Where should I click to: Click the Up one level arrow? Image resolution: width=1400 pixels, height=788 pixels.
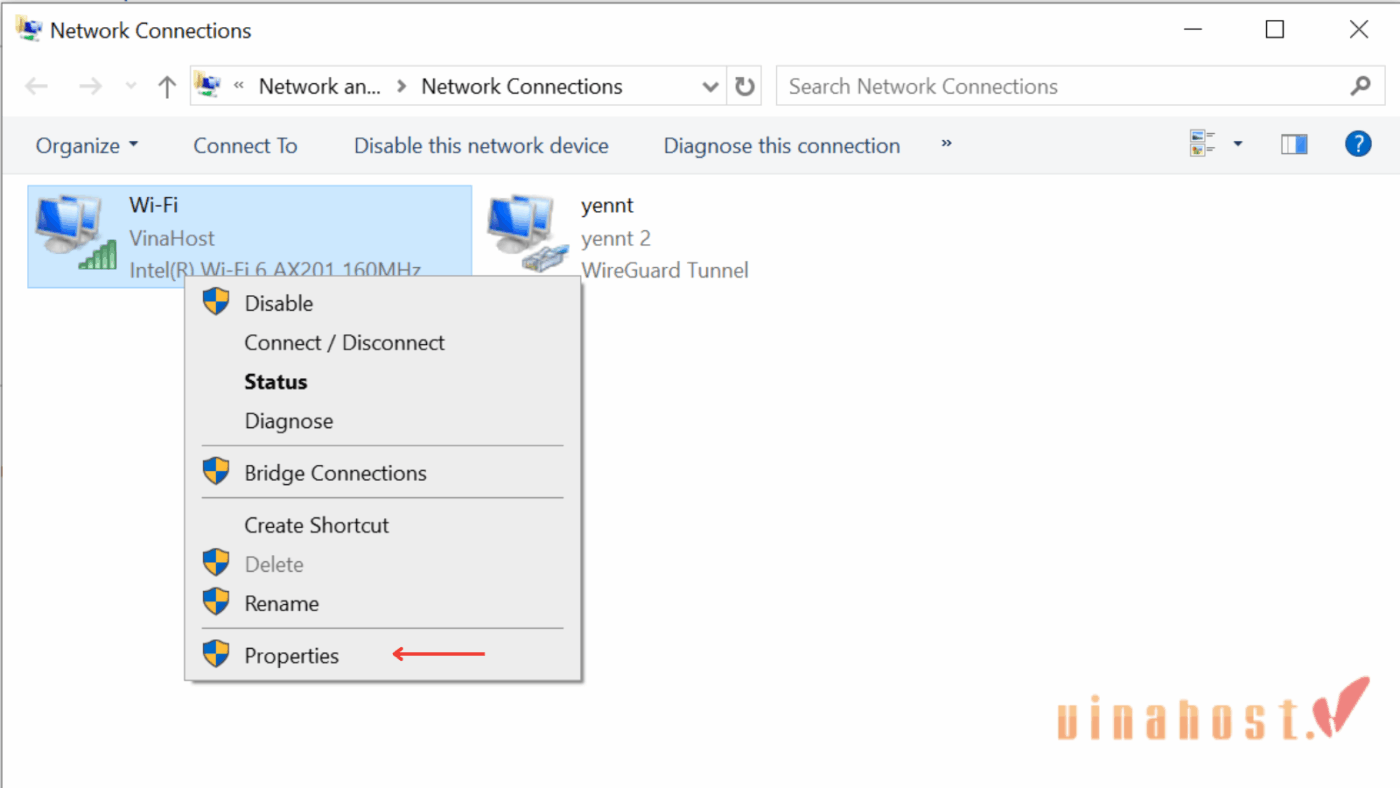pyautogui.click(x=167, y=87)
